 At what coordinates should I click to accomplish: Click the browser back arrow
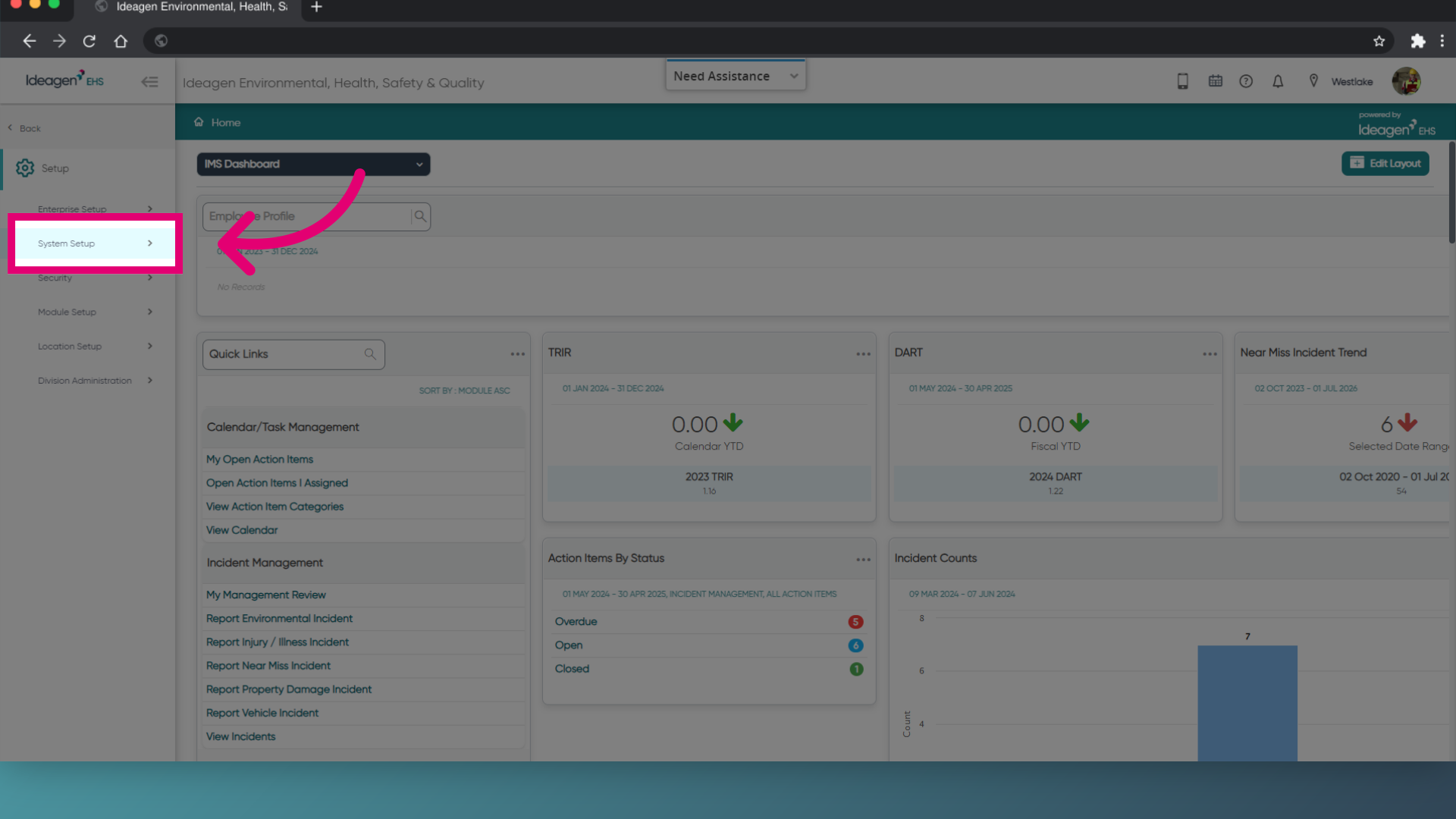click(x=29, y=41)
